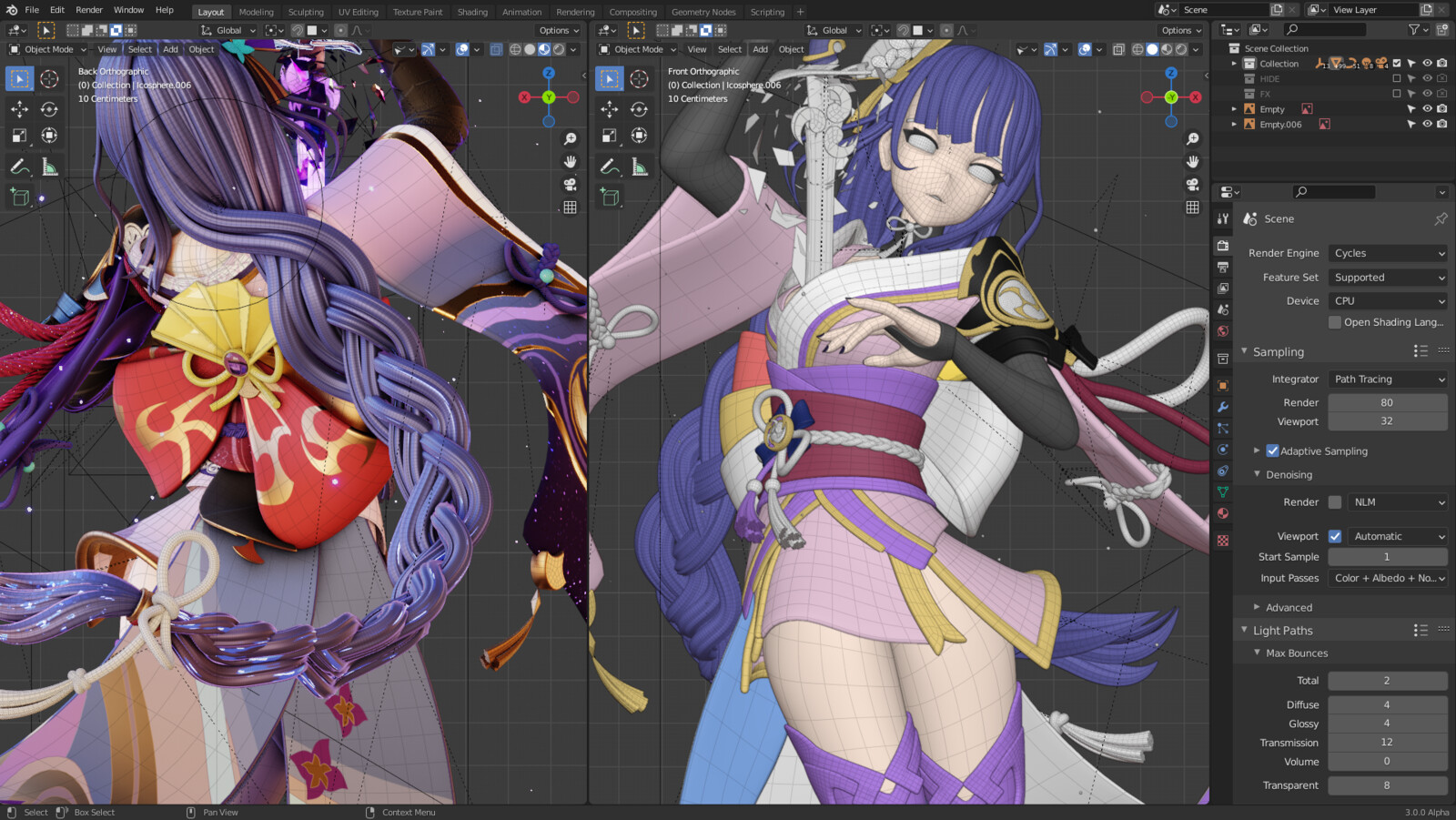Screen dimensions: 1456x820
Task: Toggle X-ray in left viewport header
Action: (x=496, y=49)
